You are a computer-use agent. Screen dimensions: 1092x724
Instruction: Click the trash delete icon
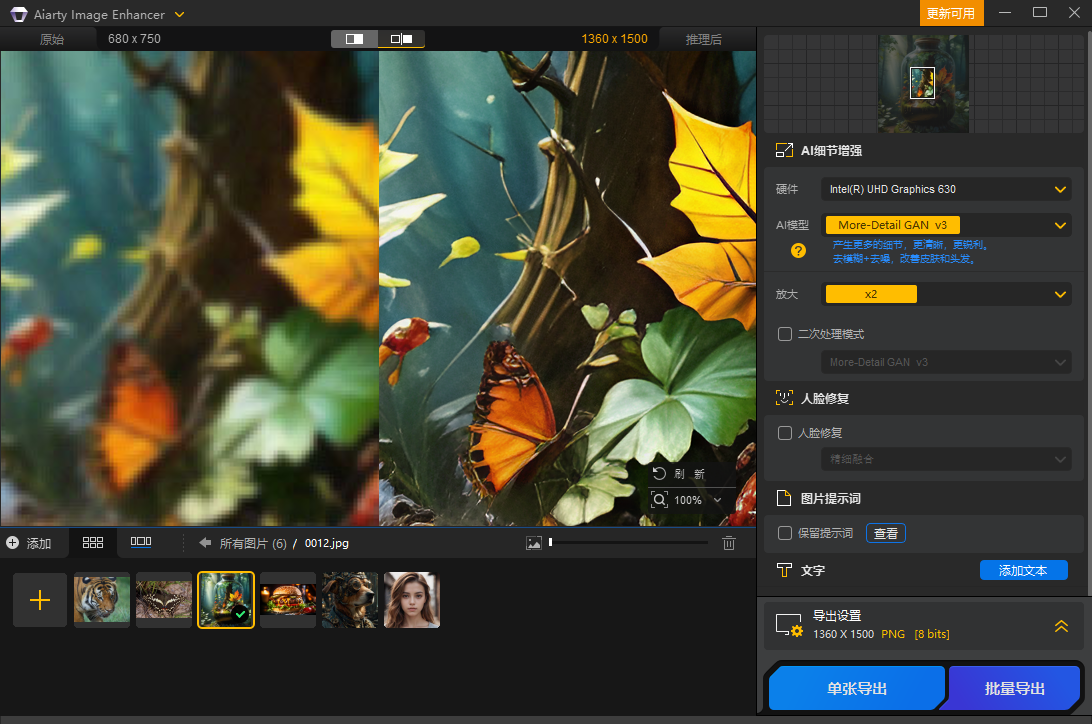coord(728,543)
